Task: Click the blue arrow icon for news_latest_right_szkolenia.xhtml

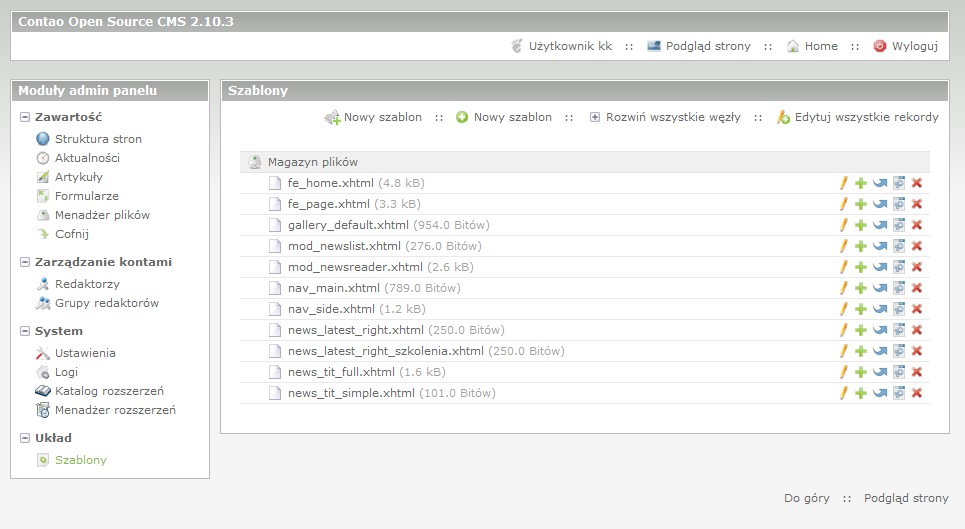Action: click(880, 351)
